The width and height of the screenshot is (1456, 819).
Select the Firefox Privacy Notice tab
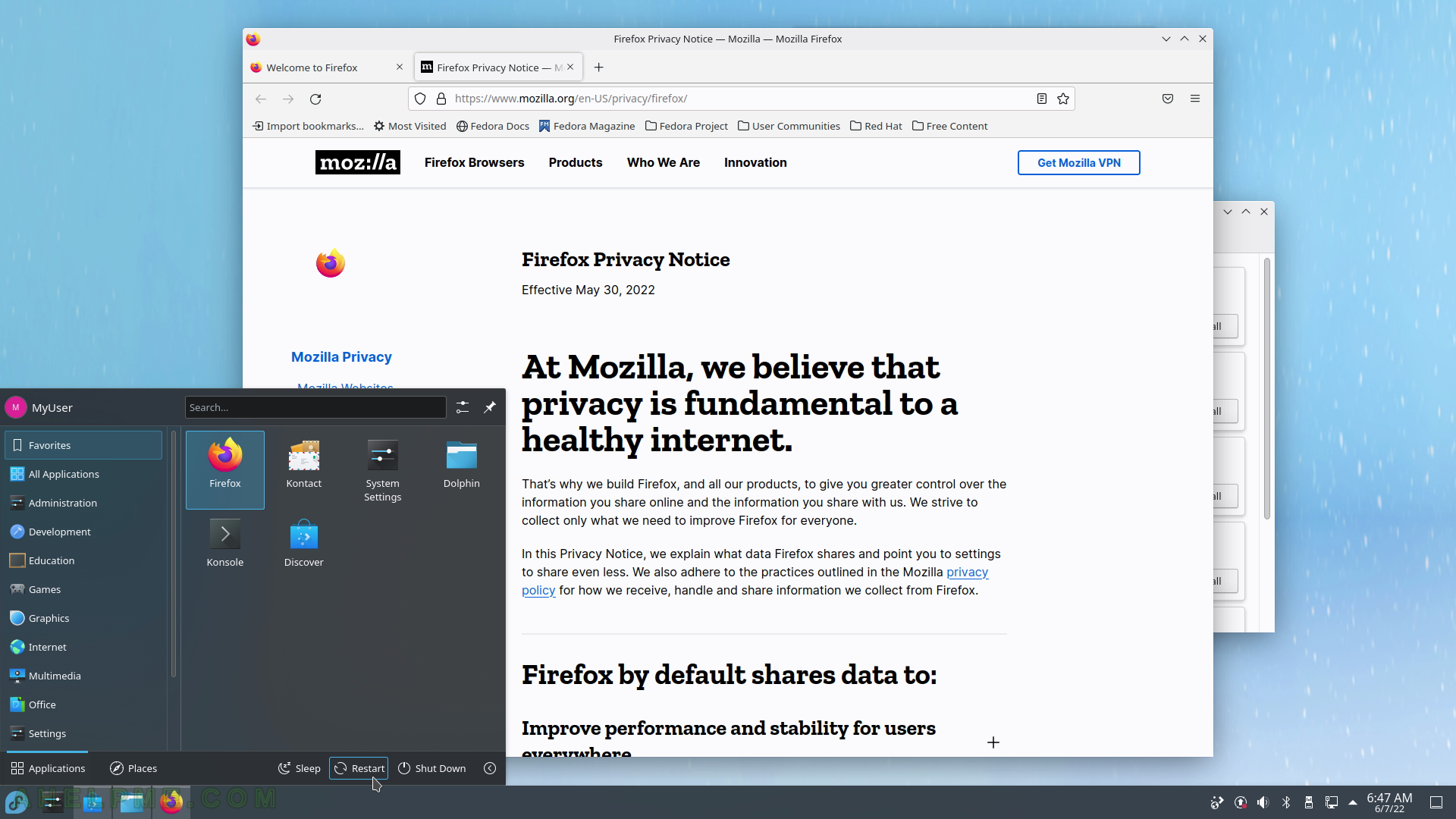click(493, 67)
